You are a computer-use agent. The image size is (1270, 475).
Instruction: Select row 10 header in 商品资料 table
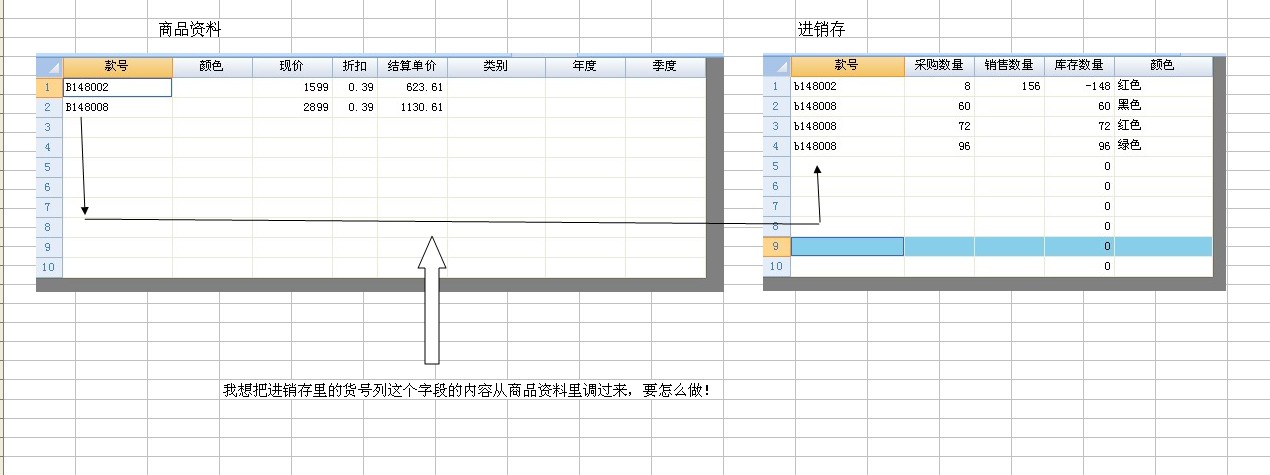(49, 267)
